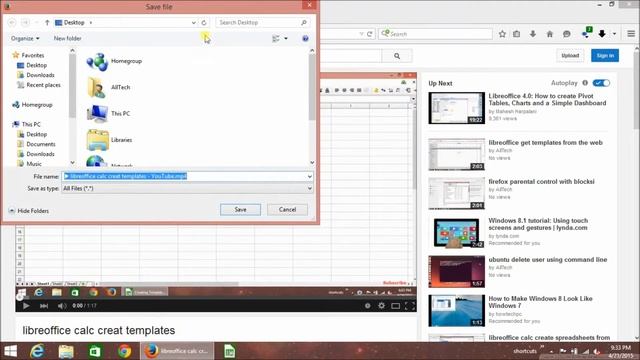Open the Firefox bookmarks list icon
The image size is (640, 360).
coord(517,34)
